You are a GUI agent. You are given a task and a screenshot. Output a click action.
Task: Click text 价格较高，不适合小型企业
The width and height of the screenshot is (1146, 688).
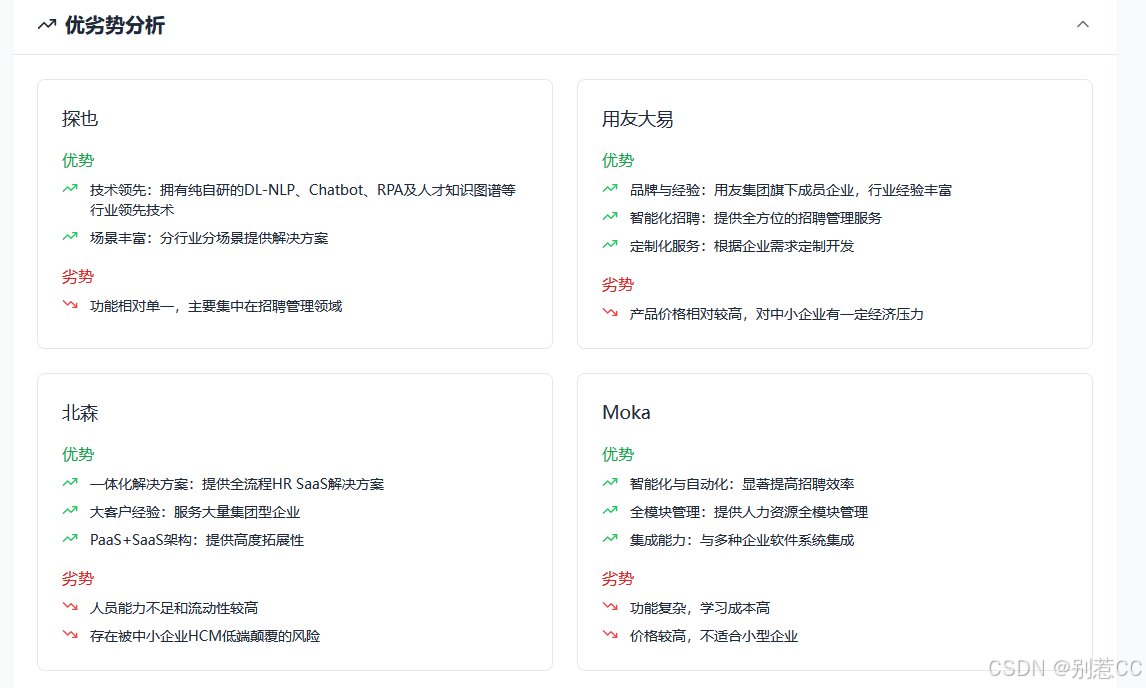[714, 636]
